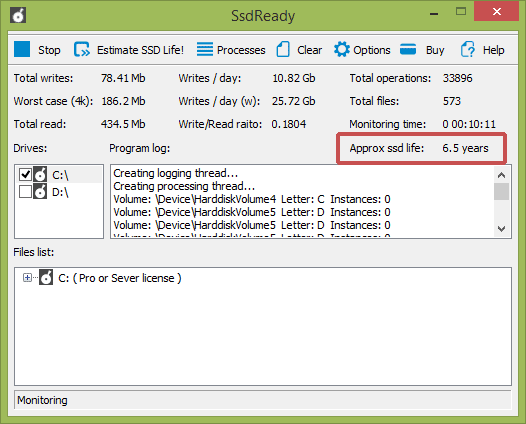Click the blue Stop square icon

[22, 49]
